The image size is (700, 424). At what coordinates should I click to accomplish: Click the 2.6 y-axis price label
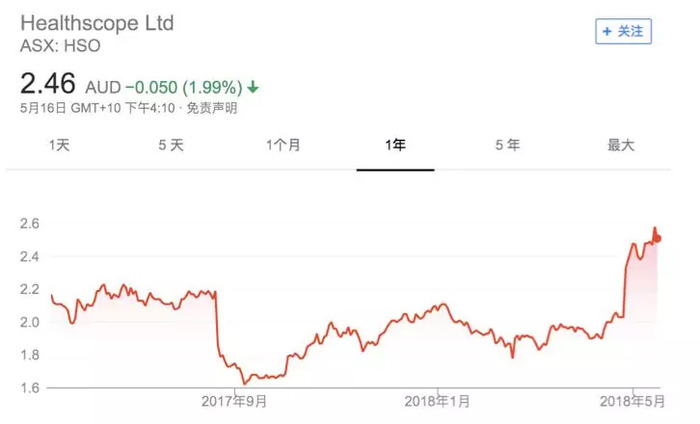click(x=29, y=223)
